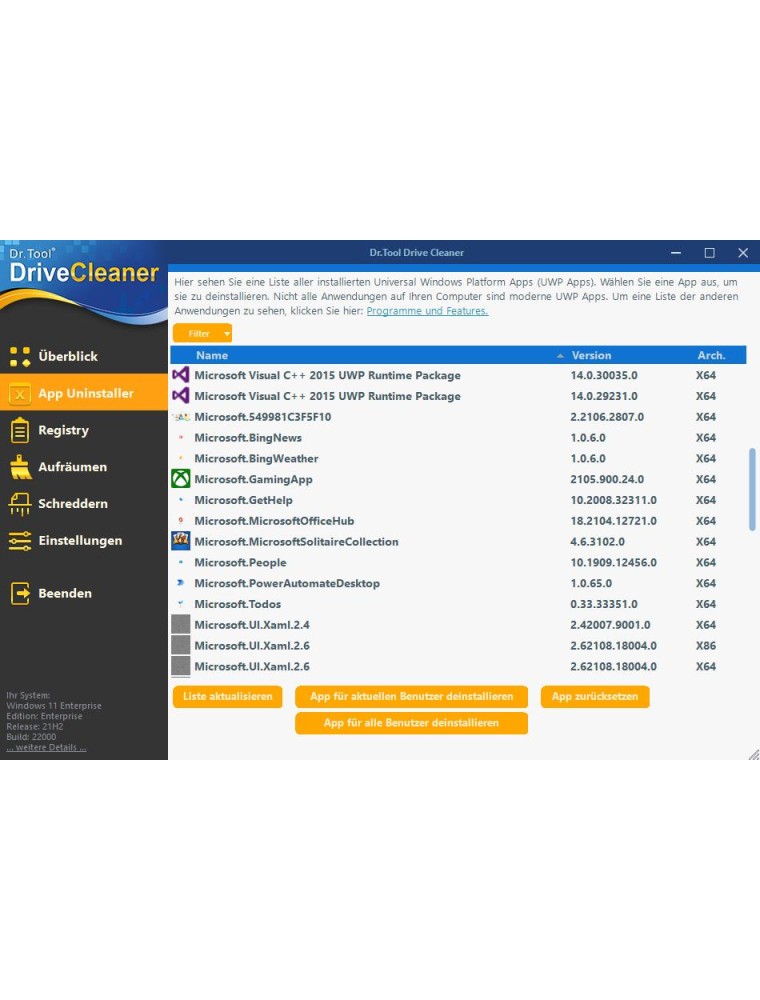This screenshot has height=1000, width=760.
Task: Click the Überblick grid icon in sidebar
Action: click(20, 356)
